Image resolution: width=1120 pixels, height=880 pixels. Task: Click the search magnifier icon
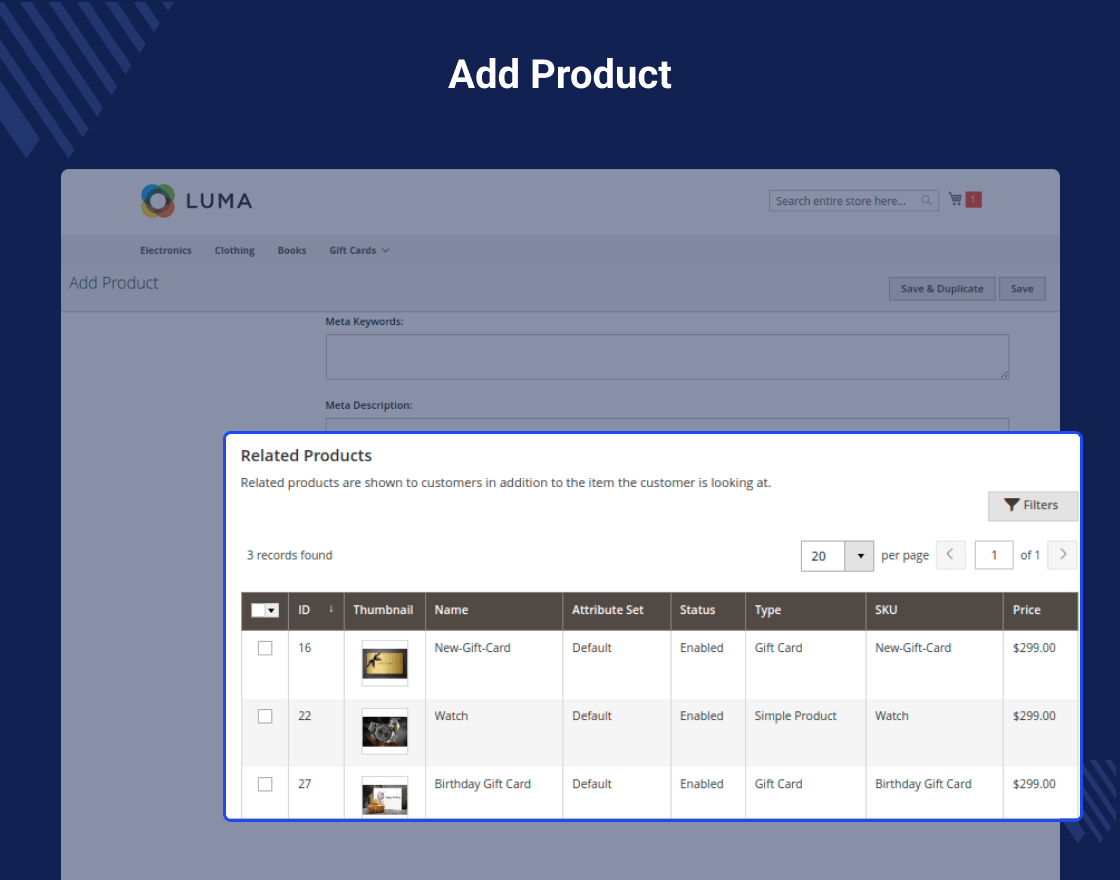(926, 201)
